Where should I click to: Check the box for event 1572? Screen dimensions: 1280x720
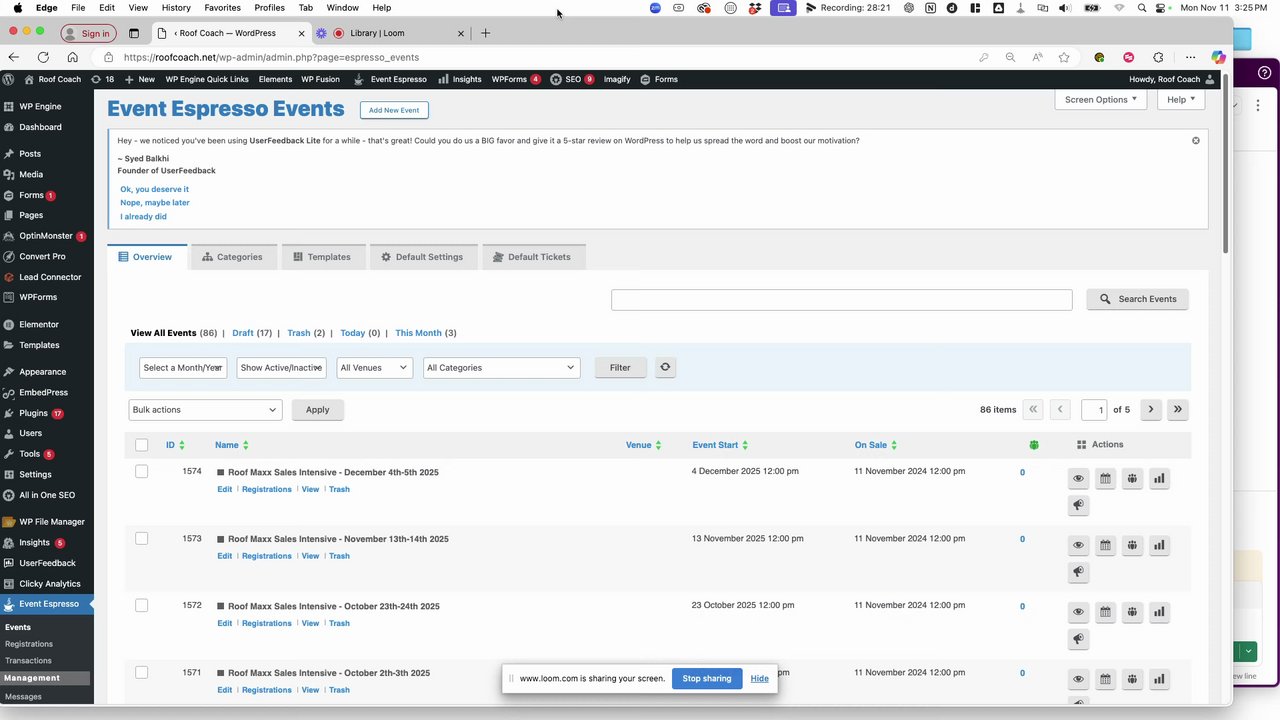pyautogui.click(x=141, y=606)
